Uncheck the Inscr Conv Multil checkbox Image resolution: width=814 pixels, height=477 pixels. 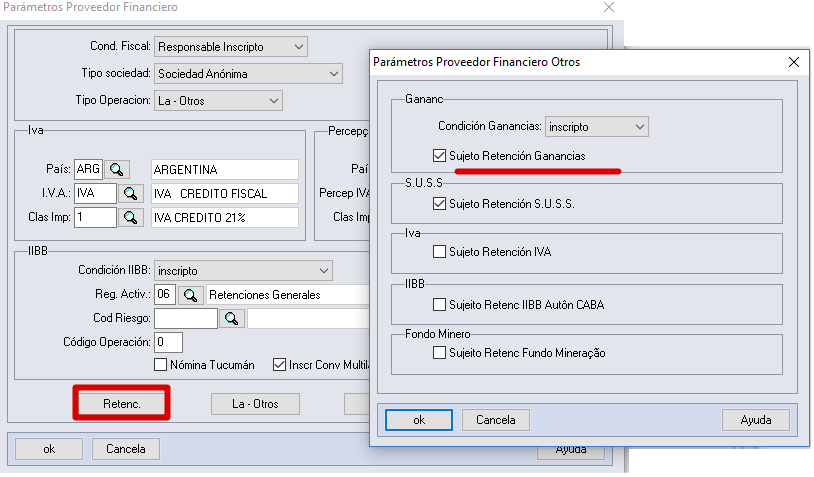pos(279,365)
